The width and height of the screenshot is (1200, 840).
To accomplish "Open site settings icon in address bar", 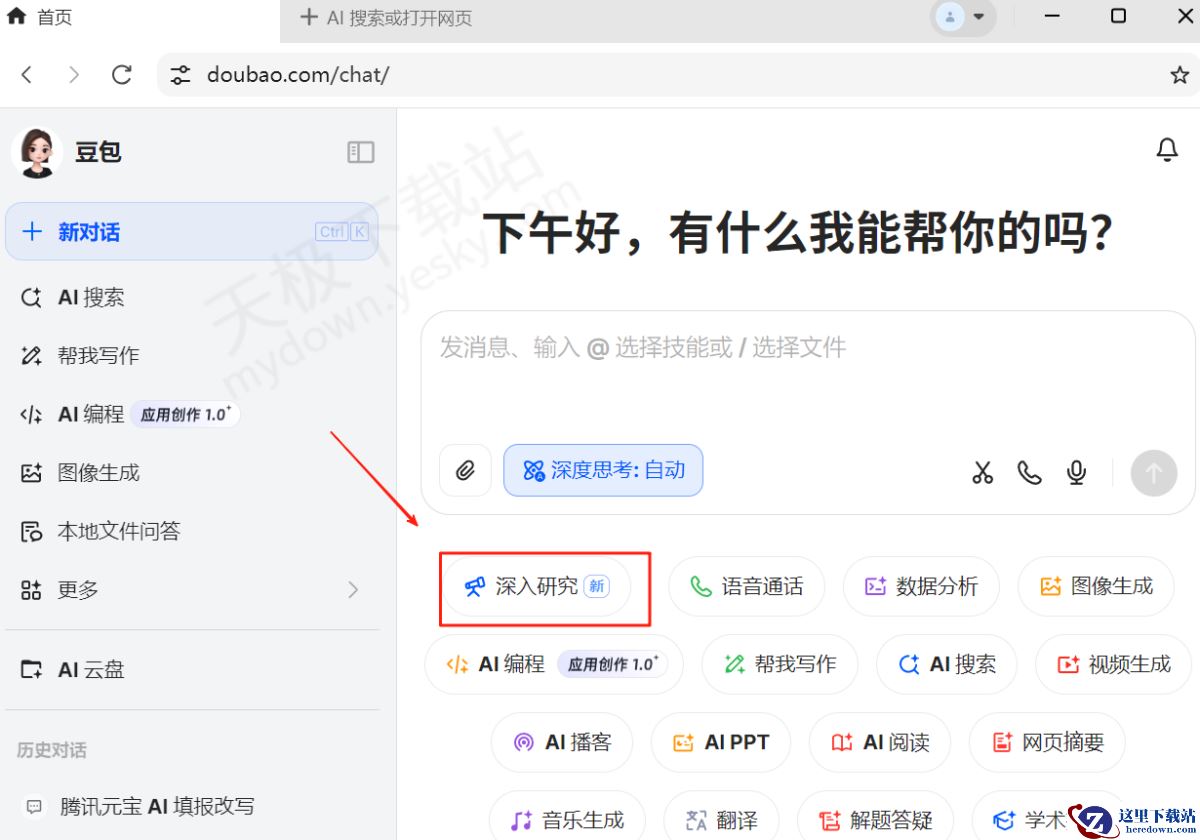I will (180, 75).
